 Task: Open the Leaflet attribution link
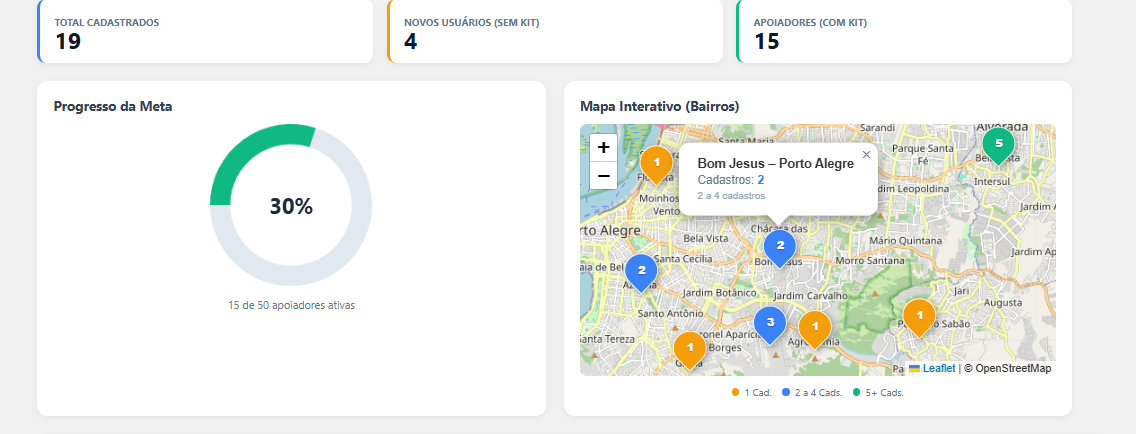(x=932, y=368)
